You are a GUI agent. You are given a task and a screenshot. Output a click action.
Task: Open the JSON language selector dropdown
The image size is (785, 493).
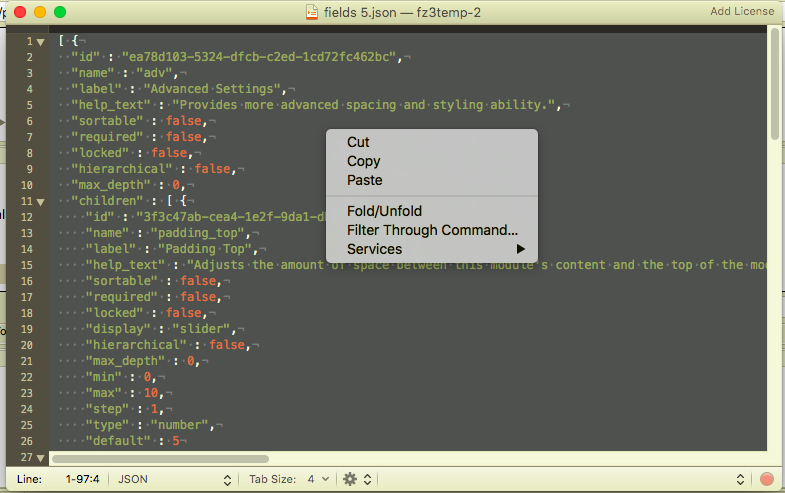point(174,479)
